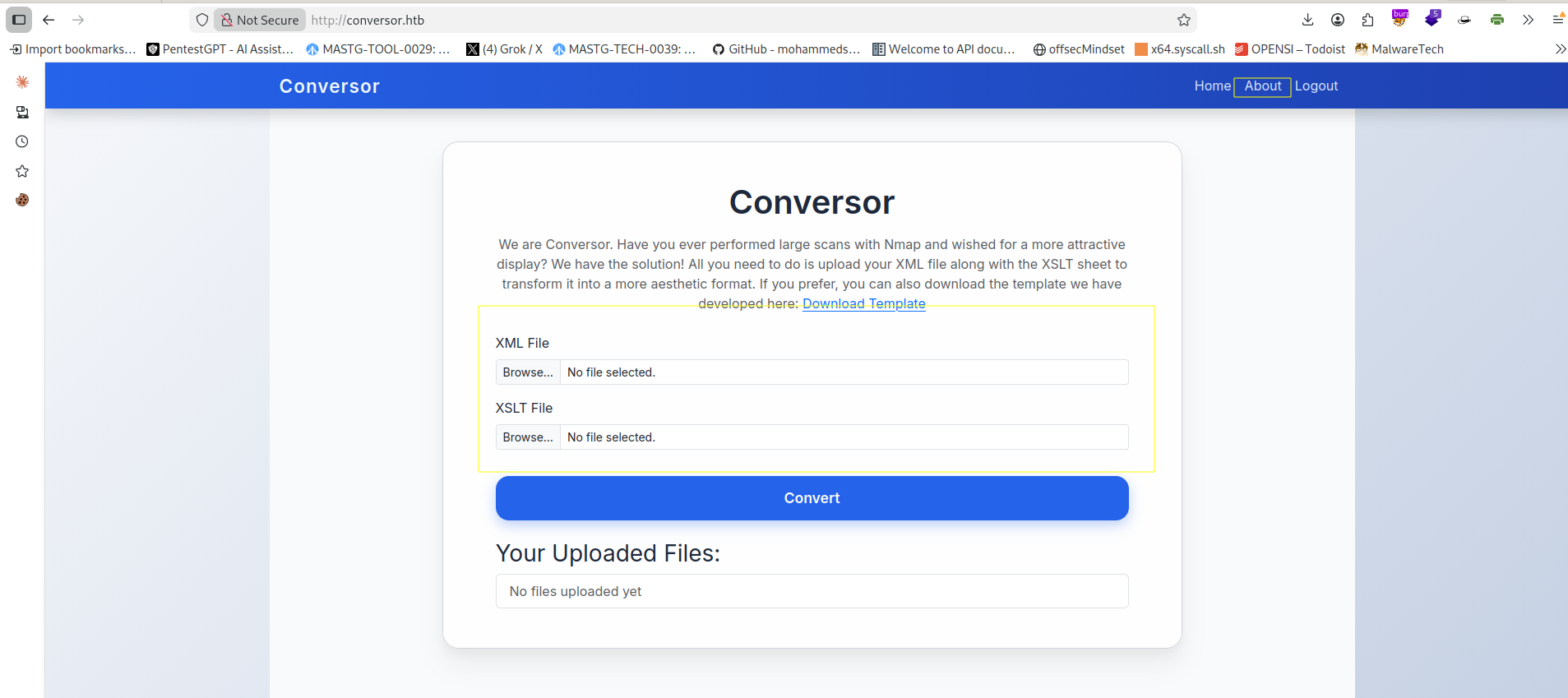Open the bookmarks star sidebar icon

tap(22, 171)
